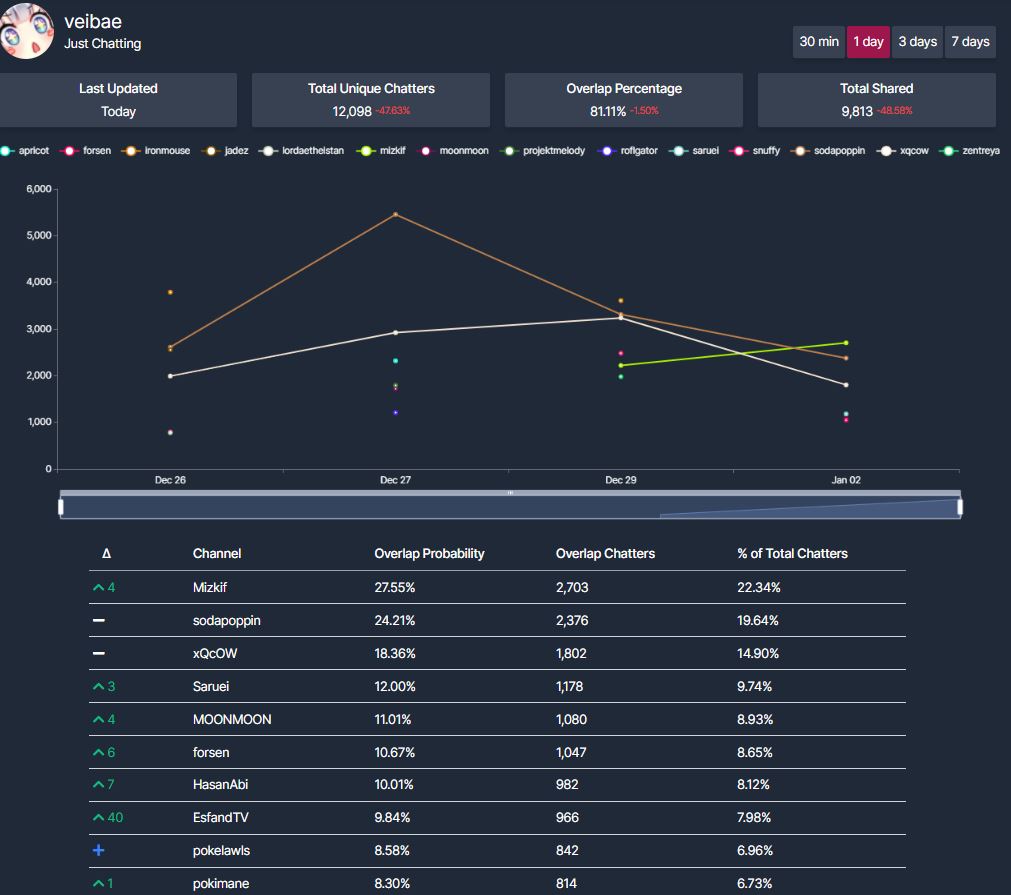
Task: Click the up-arrow rank icon for pokimane
Action: 99,883
